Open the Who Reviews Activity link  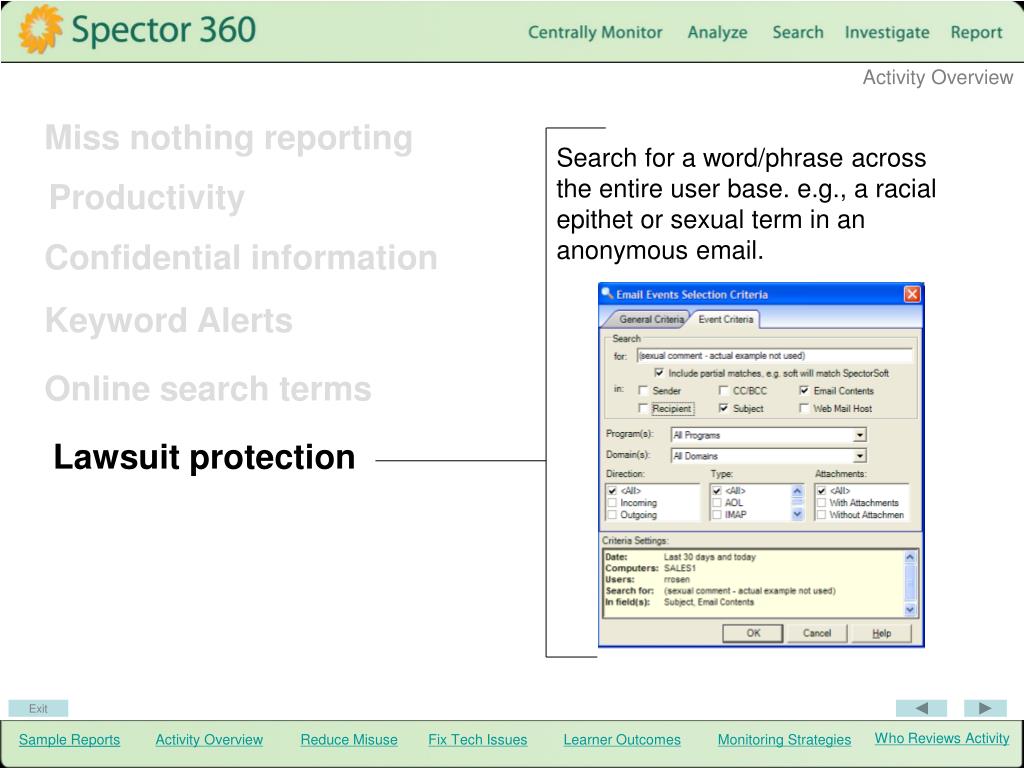tap(942, 738)
